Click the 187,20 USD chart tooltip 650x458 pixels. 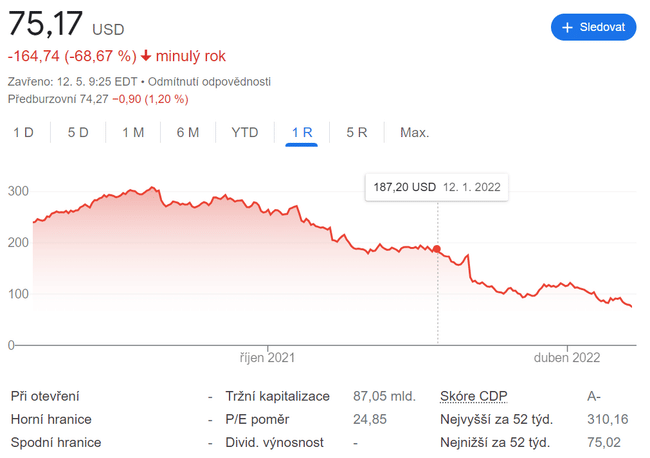click(434, 187)
